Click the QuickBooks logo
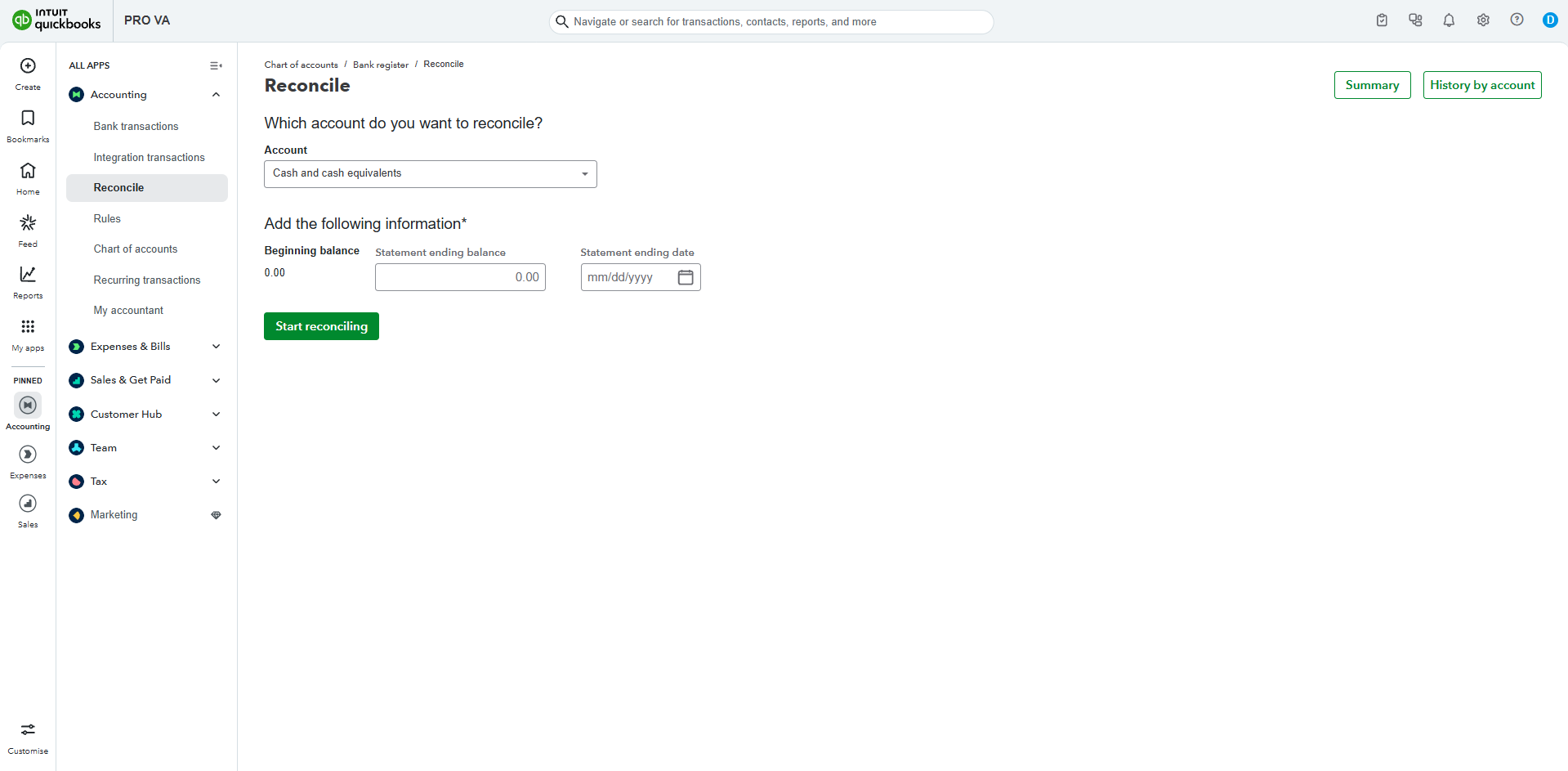The image size is (1568, 771). [56, 20]
